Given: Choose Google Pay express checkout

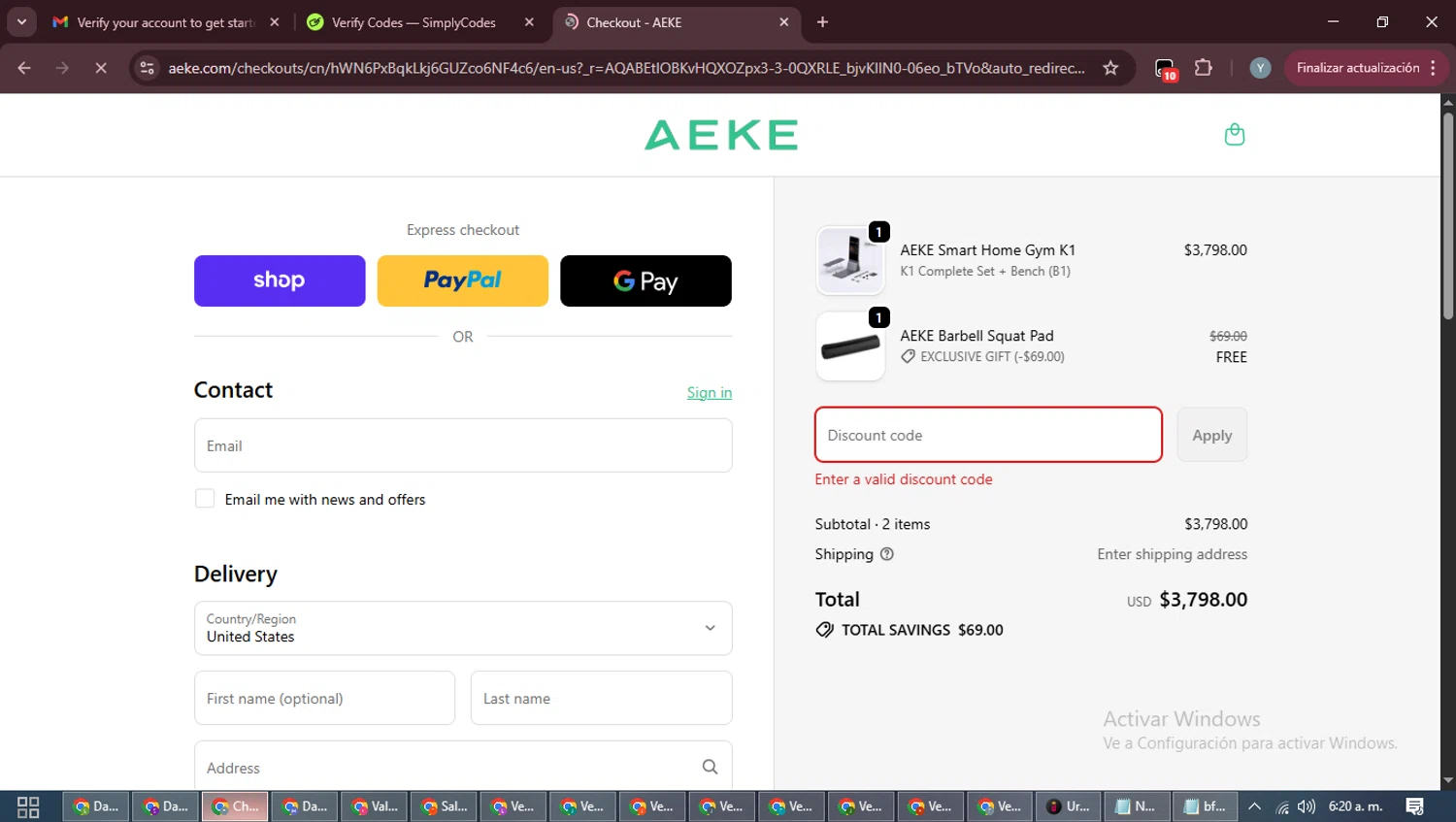Looking at the screenshot, I should (645, 280).
